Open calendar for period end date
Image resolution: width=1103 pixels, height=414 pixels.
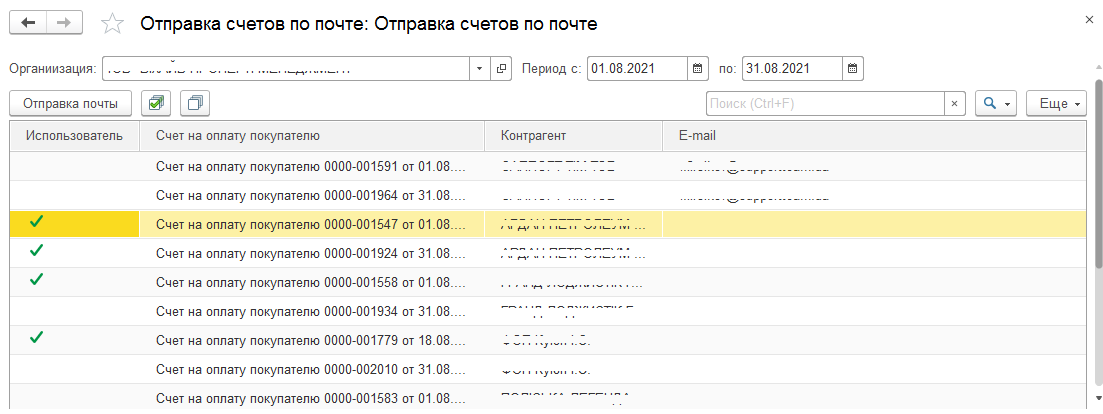[x=852, y=69]
